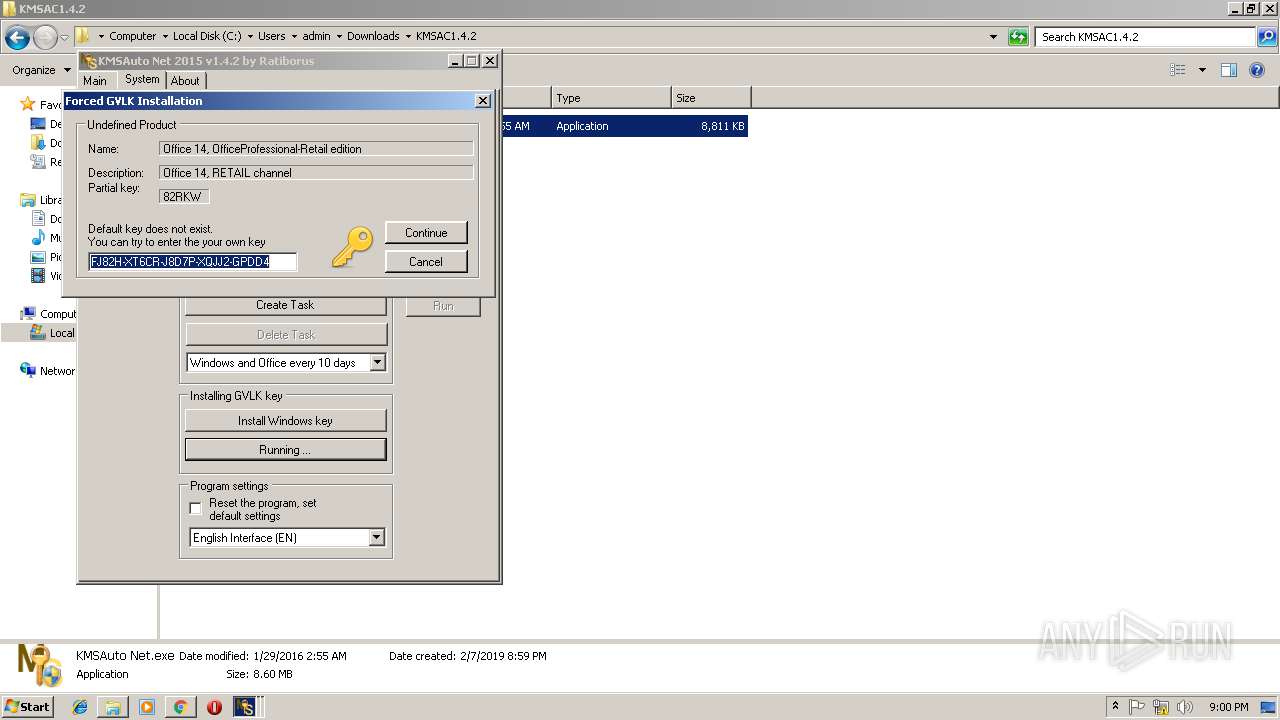Go back with Explorer's Back arrow
Image resolution: width=1280 pixels, height=720 pixels.
point(17,38)
